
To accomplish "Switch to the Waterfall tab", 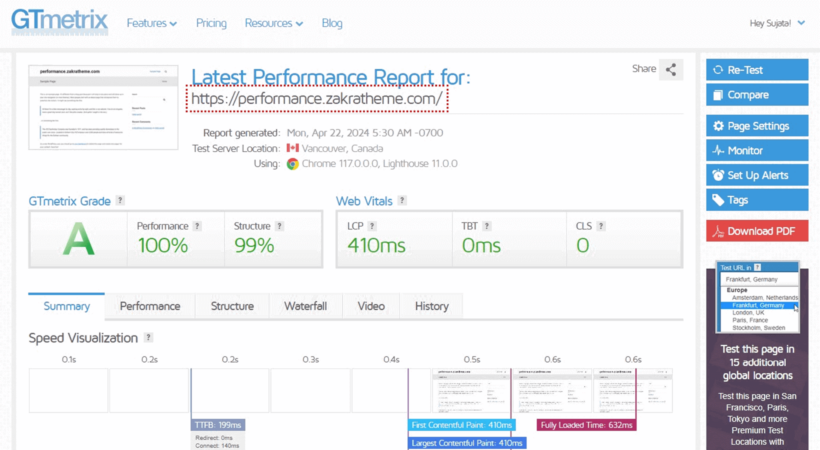I will (305, 306).
